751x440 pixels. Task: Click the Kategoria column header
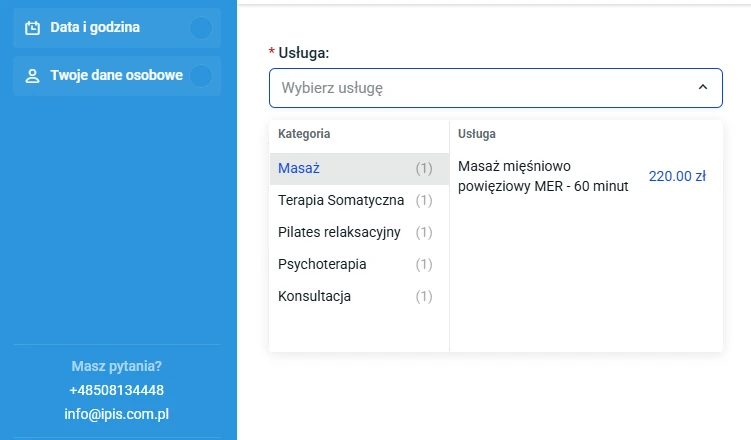(x=304, y=134)
